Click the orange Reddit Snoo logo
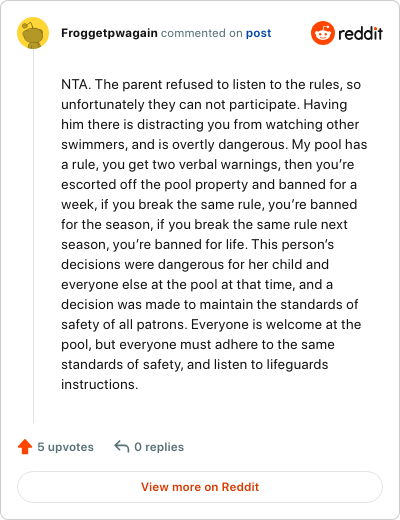Image resolution: width=400 pixels, height=520 pixels. (x=322, y=33)
